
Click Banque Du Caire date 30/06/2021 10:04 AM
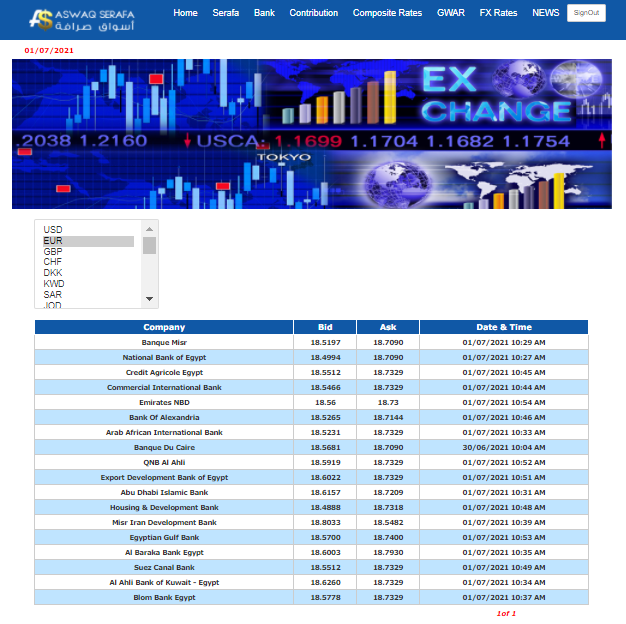point(504,448)
